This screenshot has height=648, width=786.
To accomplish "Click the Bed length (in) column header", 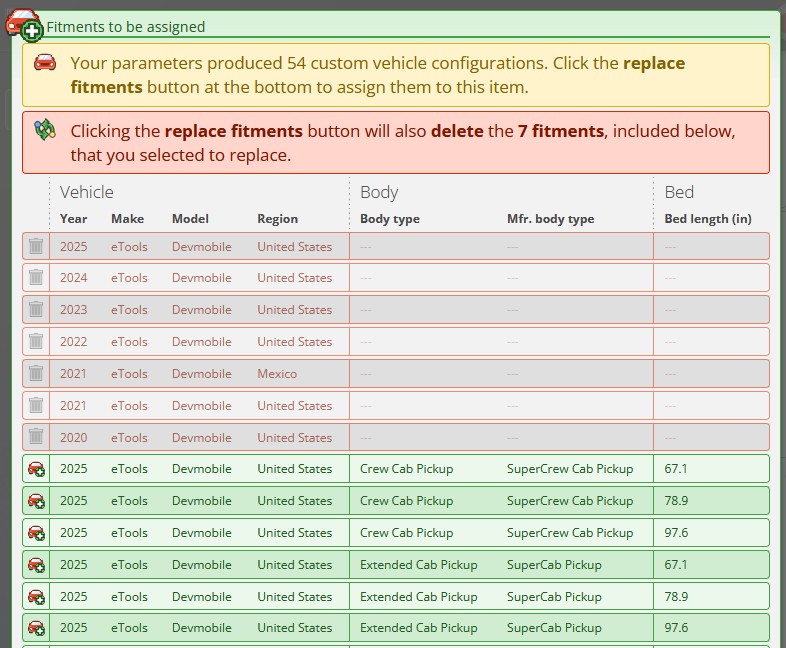I will tap(707, 219).
